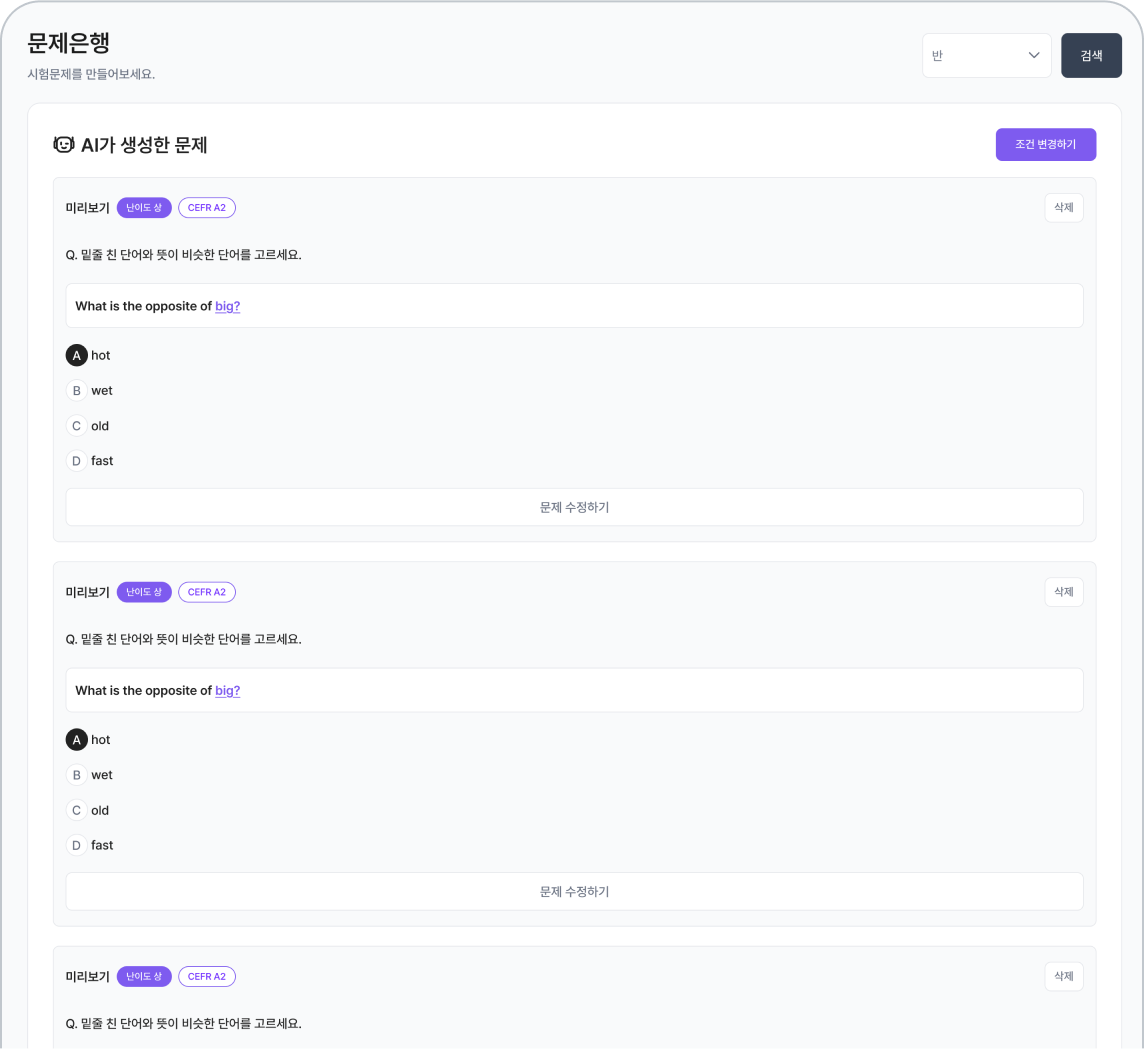Screen dimensions: 1144x1049
Task: Delete the second question with 삭제
Action: (1063, 592)
